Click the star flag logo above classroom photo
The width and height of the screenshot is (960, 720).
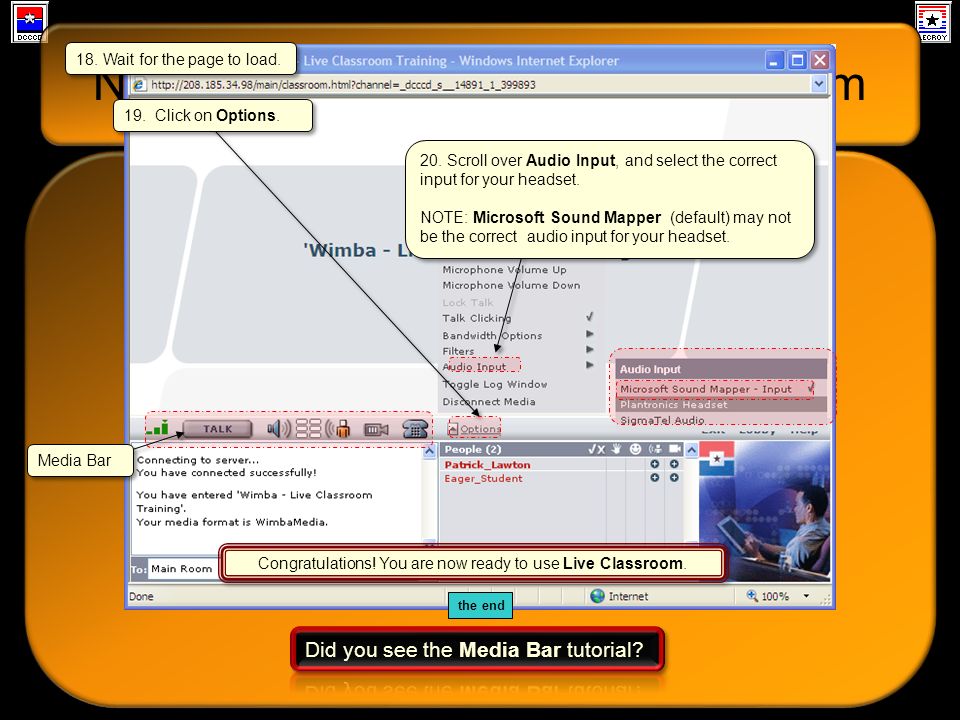[x=716, y=459]
